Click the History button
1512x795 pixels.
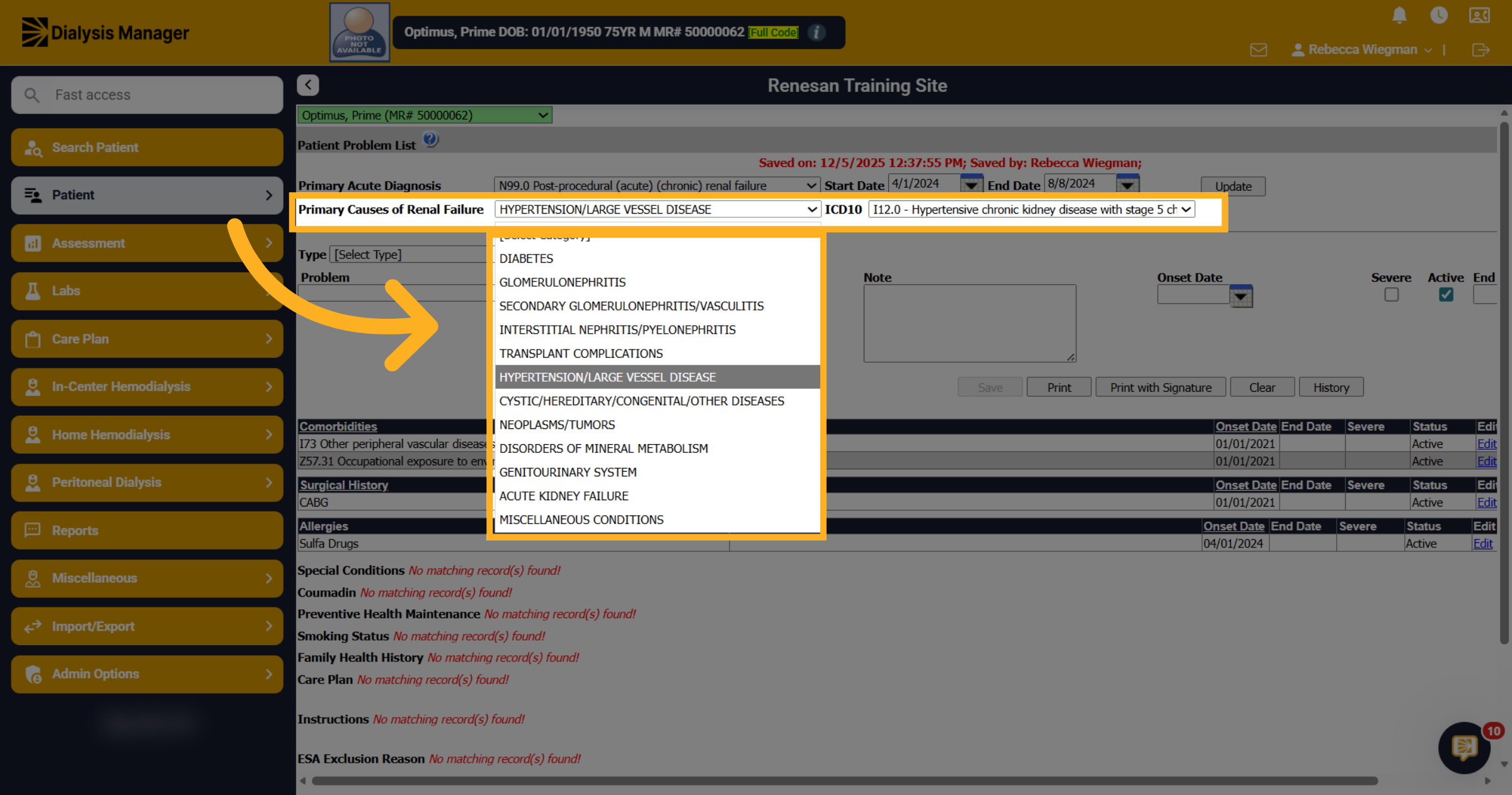click(1331, 387)
